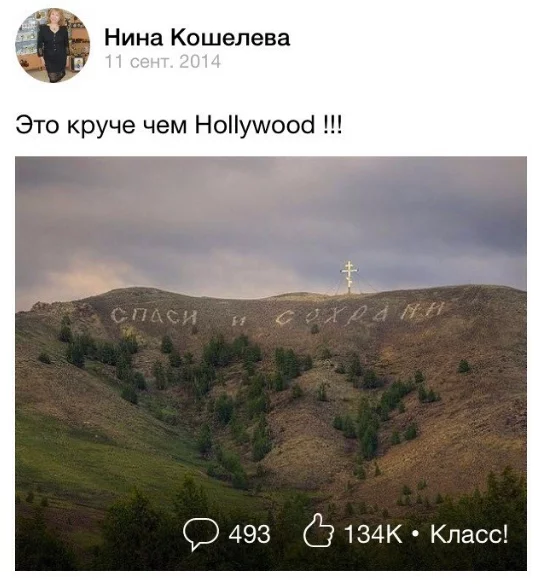Screen dimensions: 540x587
Task: Click the Orthodox cross on the hilltop
Action: click(349, 277)
